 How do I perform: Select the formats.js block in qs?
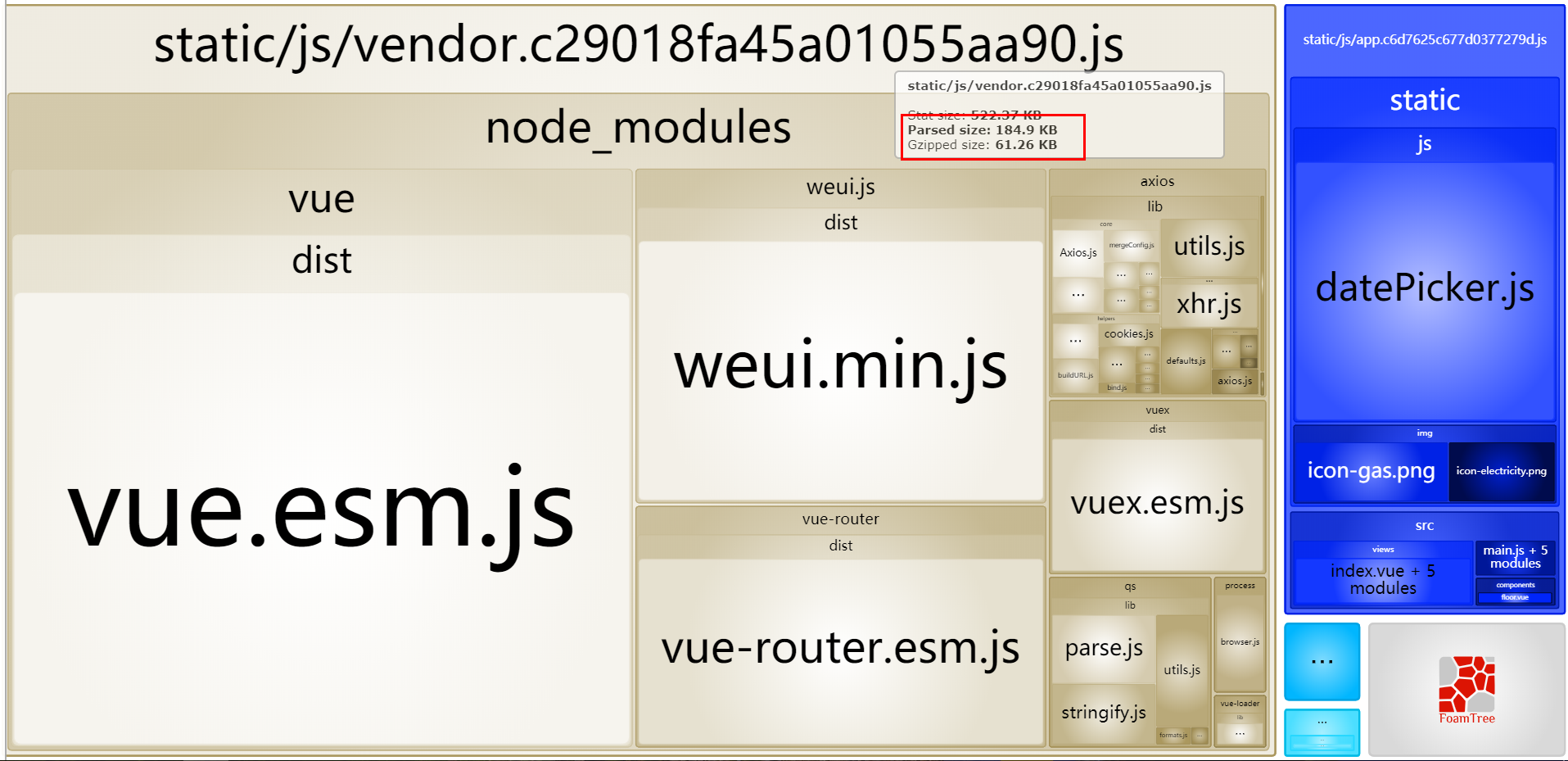[x=1173, y=736]
